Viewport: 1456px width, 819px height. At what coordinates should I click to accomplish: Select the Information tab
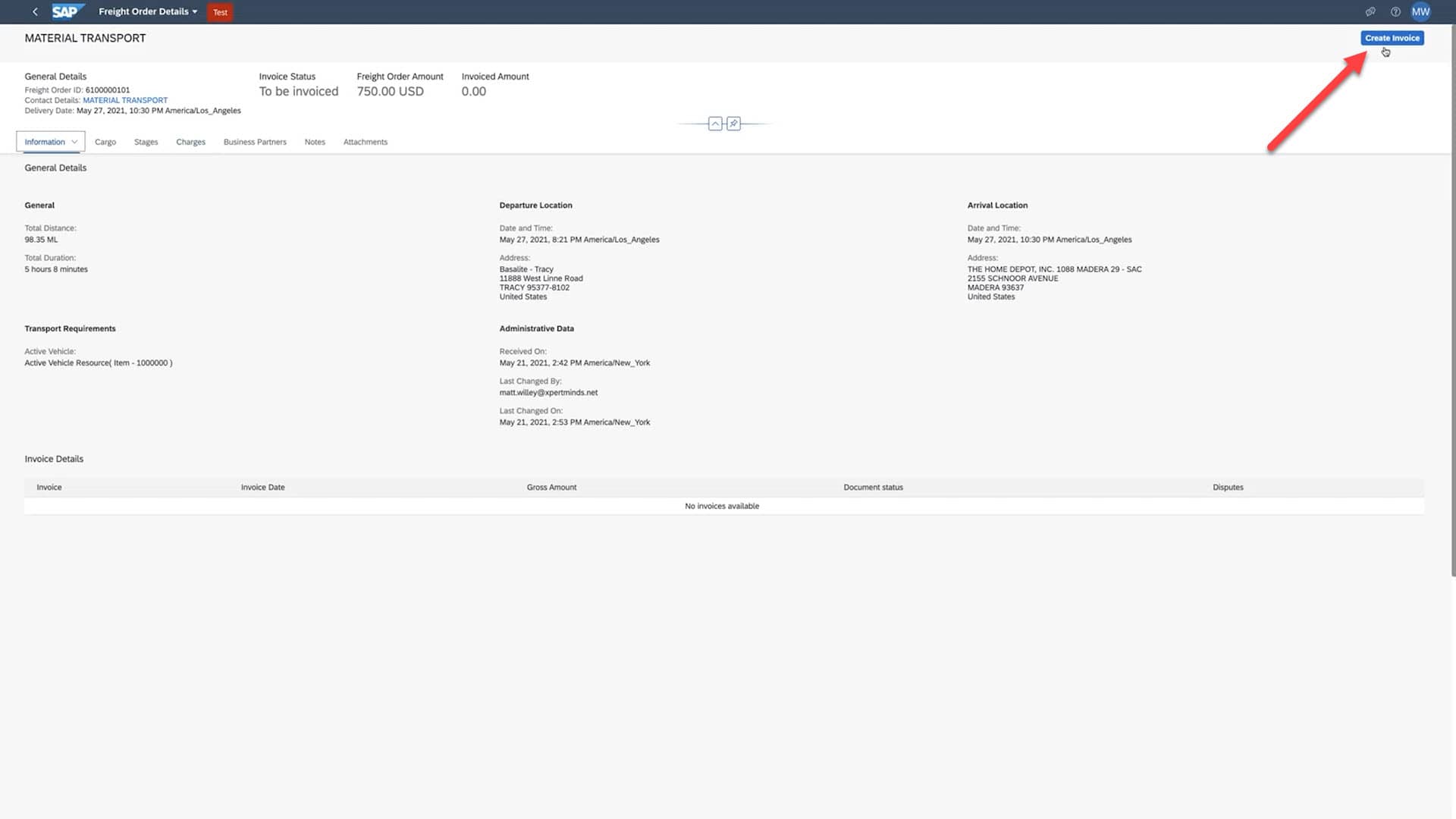(x=45, y=142)
